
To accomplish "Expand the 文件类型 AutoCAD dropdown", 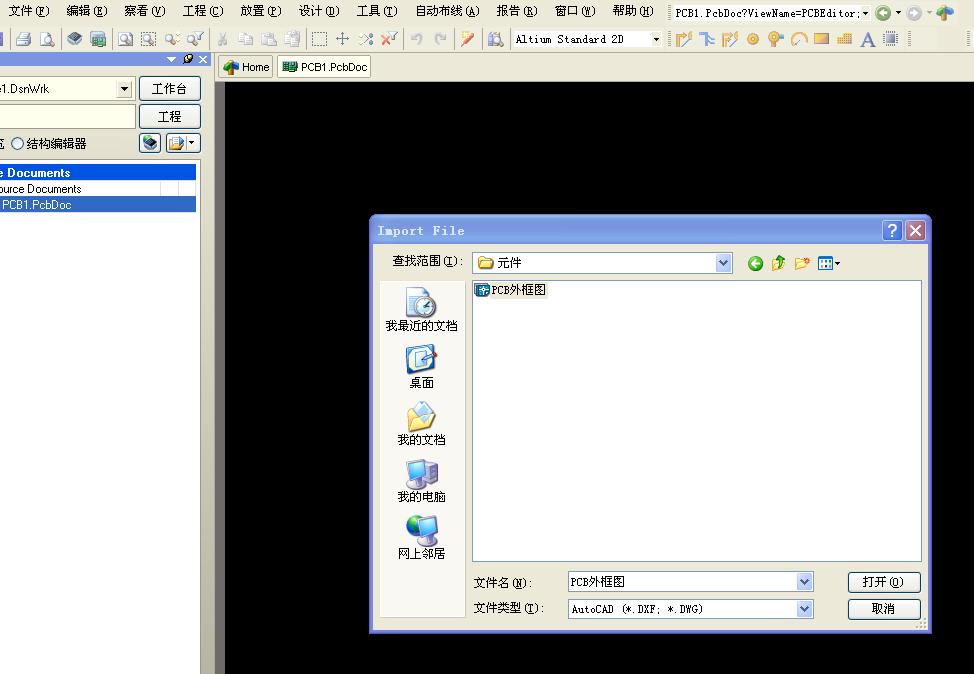I will 804,609.
